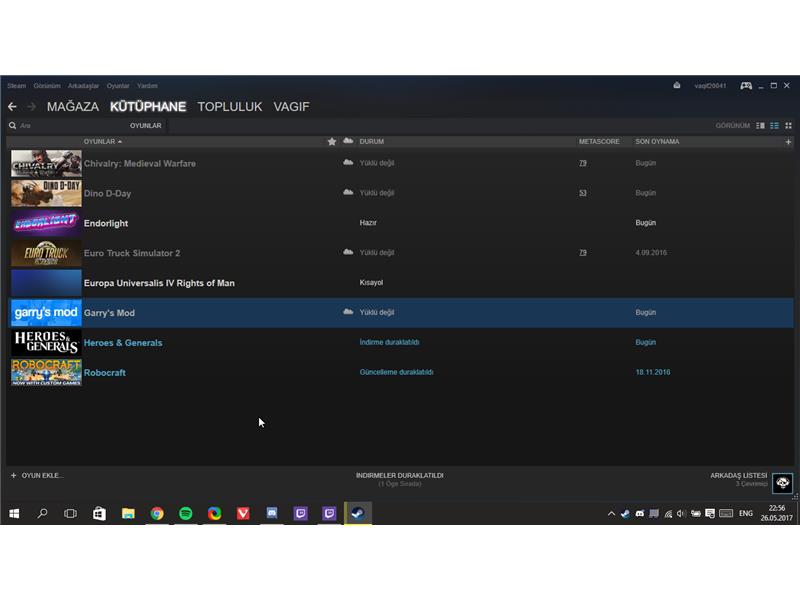The width and height of the screenshot is (800, 600).
Task: Click Steam icon in system tray
Action: [625, 514]
